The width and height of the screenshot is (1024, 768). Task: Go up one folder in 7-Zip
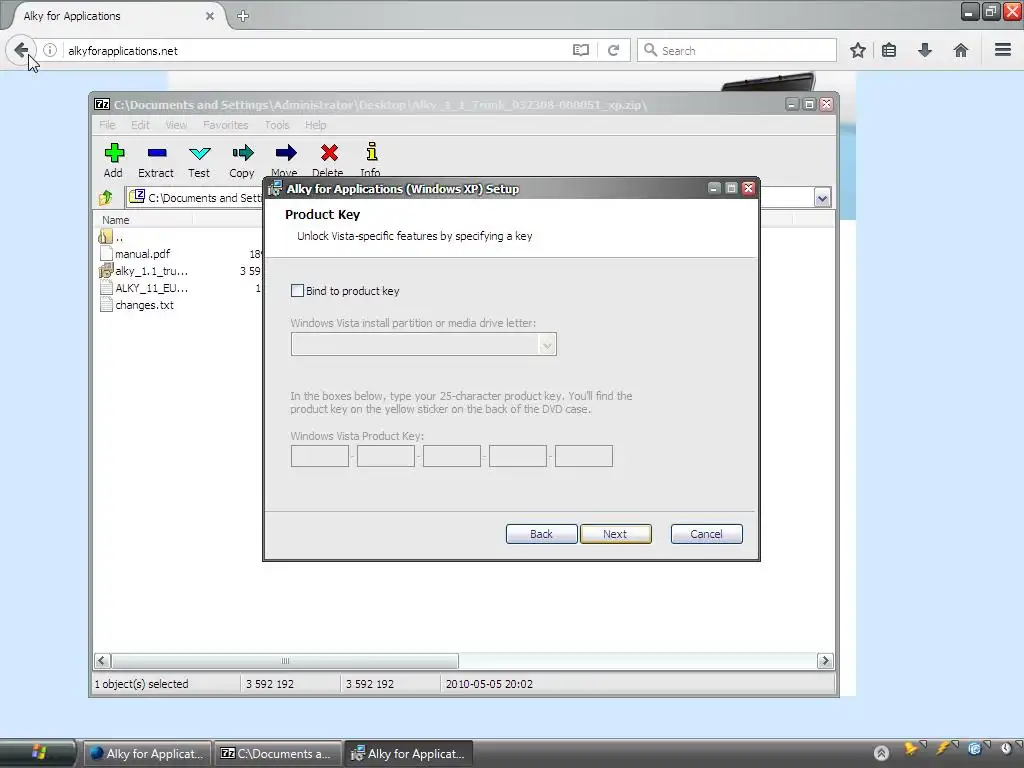point(105,197)
